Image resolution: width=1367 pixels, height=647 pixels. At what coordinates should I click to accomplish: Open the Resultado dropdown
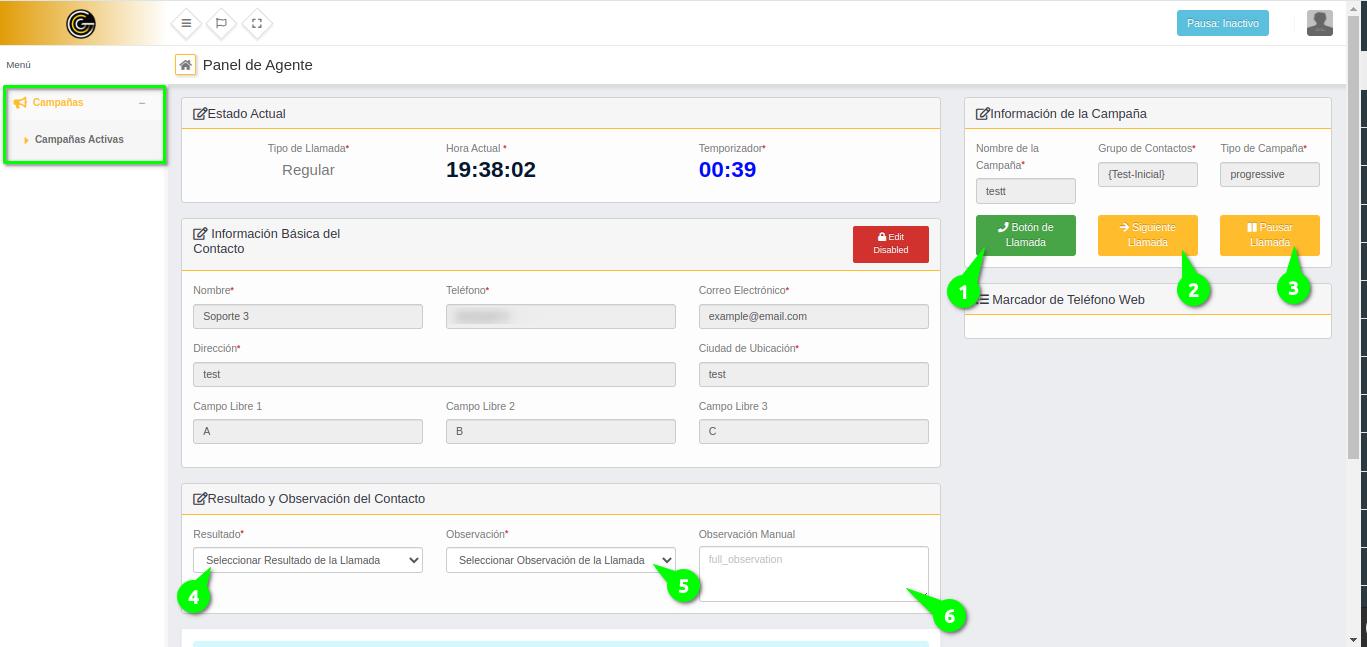[x=307, y=560]
